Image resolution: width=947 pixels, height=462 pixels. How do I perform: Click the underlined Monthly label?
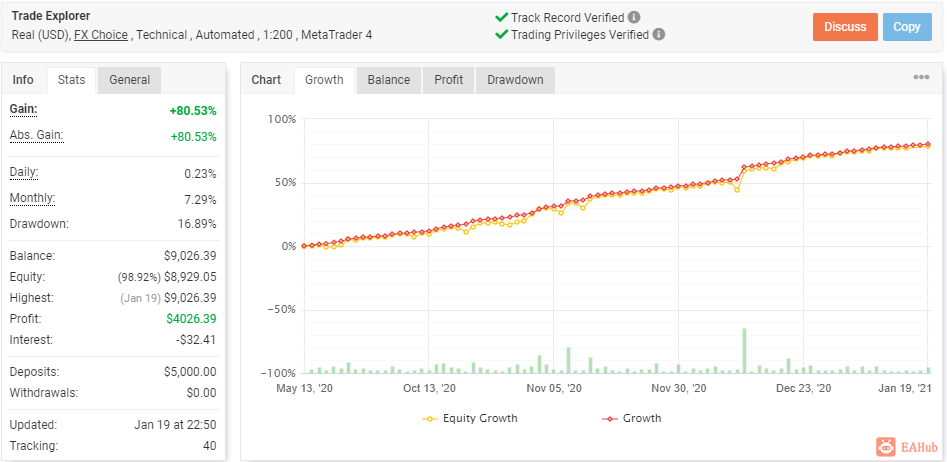[33, 198]
